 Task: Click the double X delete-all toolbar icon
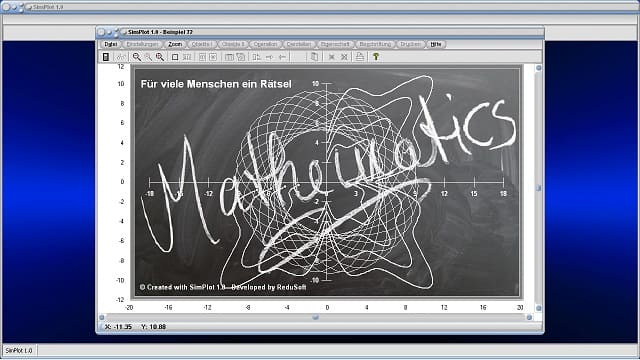click(x=344, y=57)
